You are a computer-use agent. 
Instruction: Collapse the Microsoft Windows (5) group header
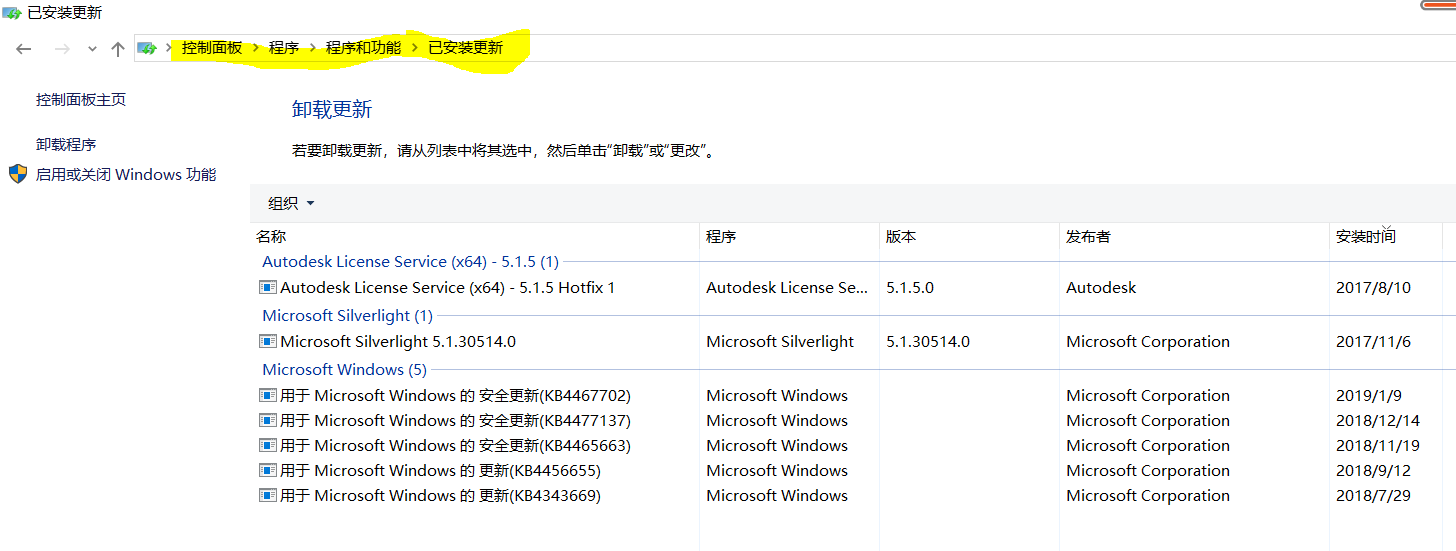coord(344,370)
